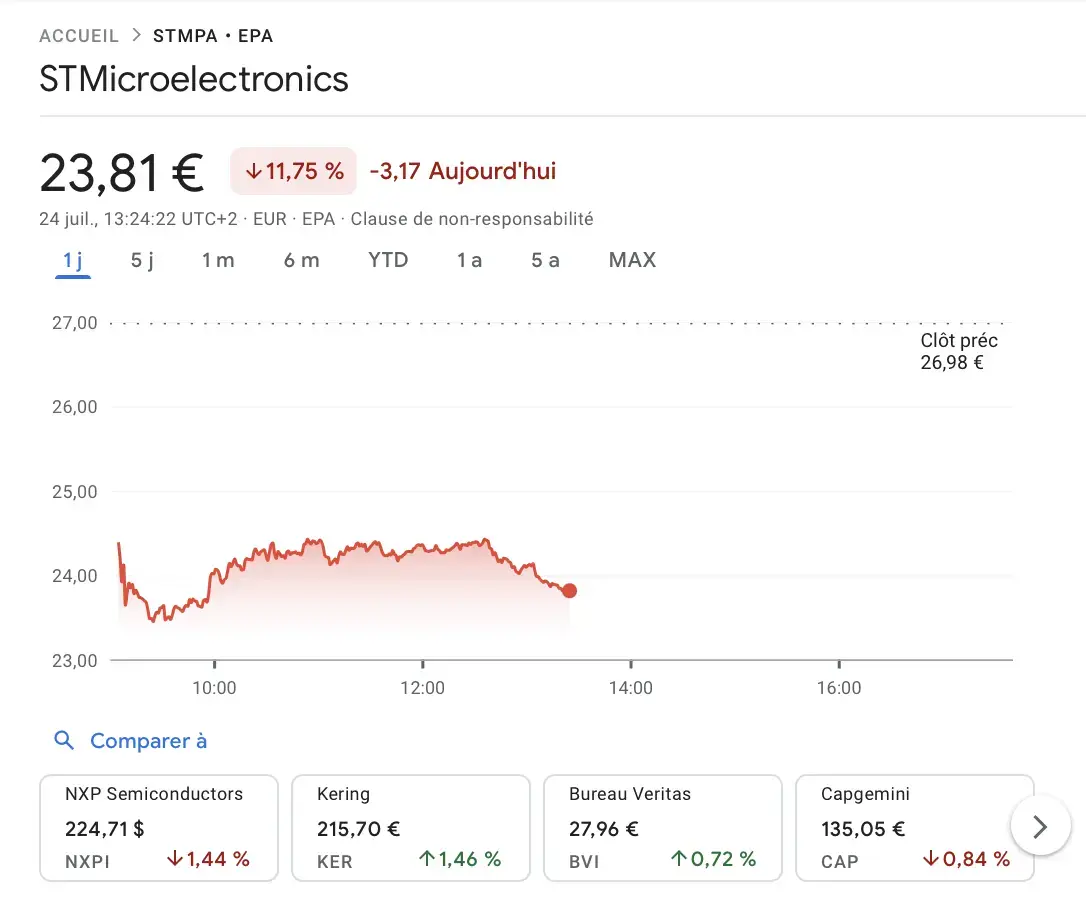Screen dimensions: 1086x912
Task: Select the red dot marking current price on chart
Action: pyautogui.click(x=569, y=591)
